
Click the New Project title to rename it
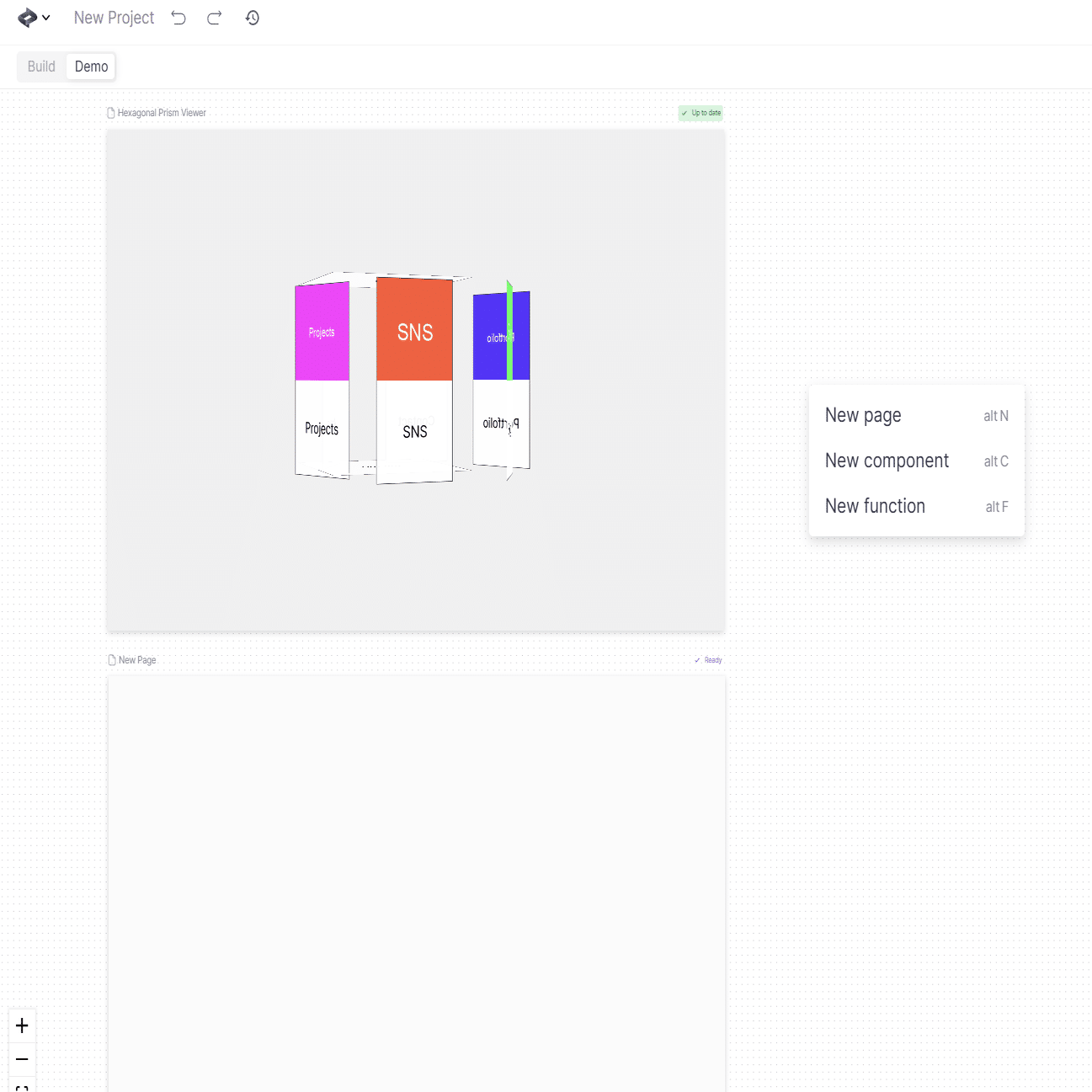tap(114, 17)
